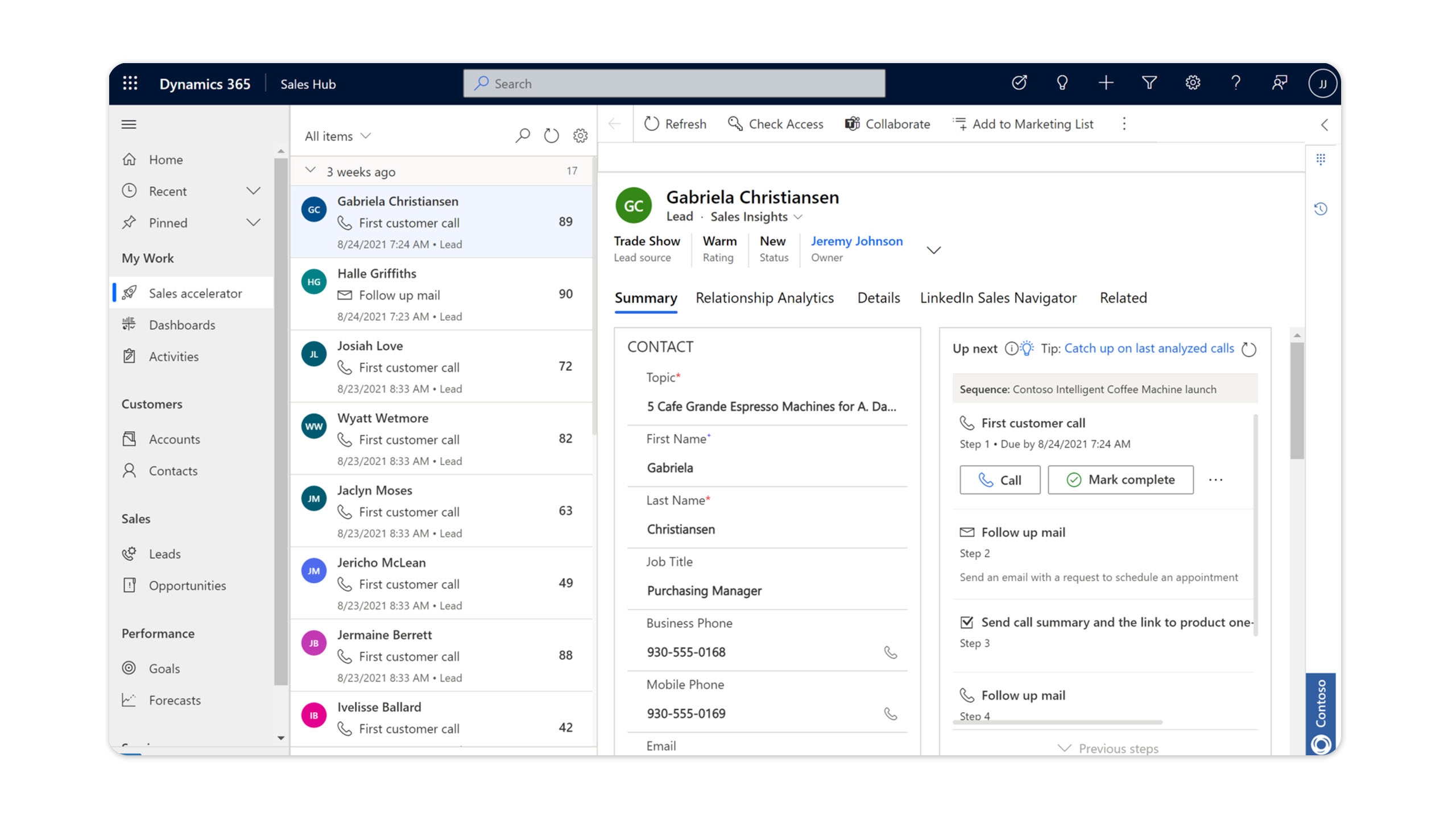Open the Dynamics 365 app launcher grid
This screenshot has width=1456, height=819.
(130, 84)
